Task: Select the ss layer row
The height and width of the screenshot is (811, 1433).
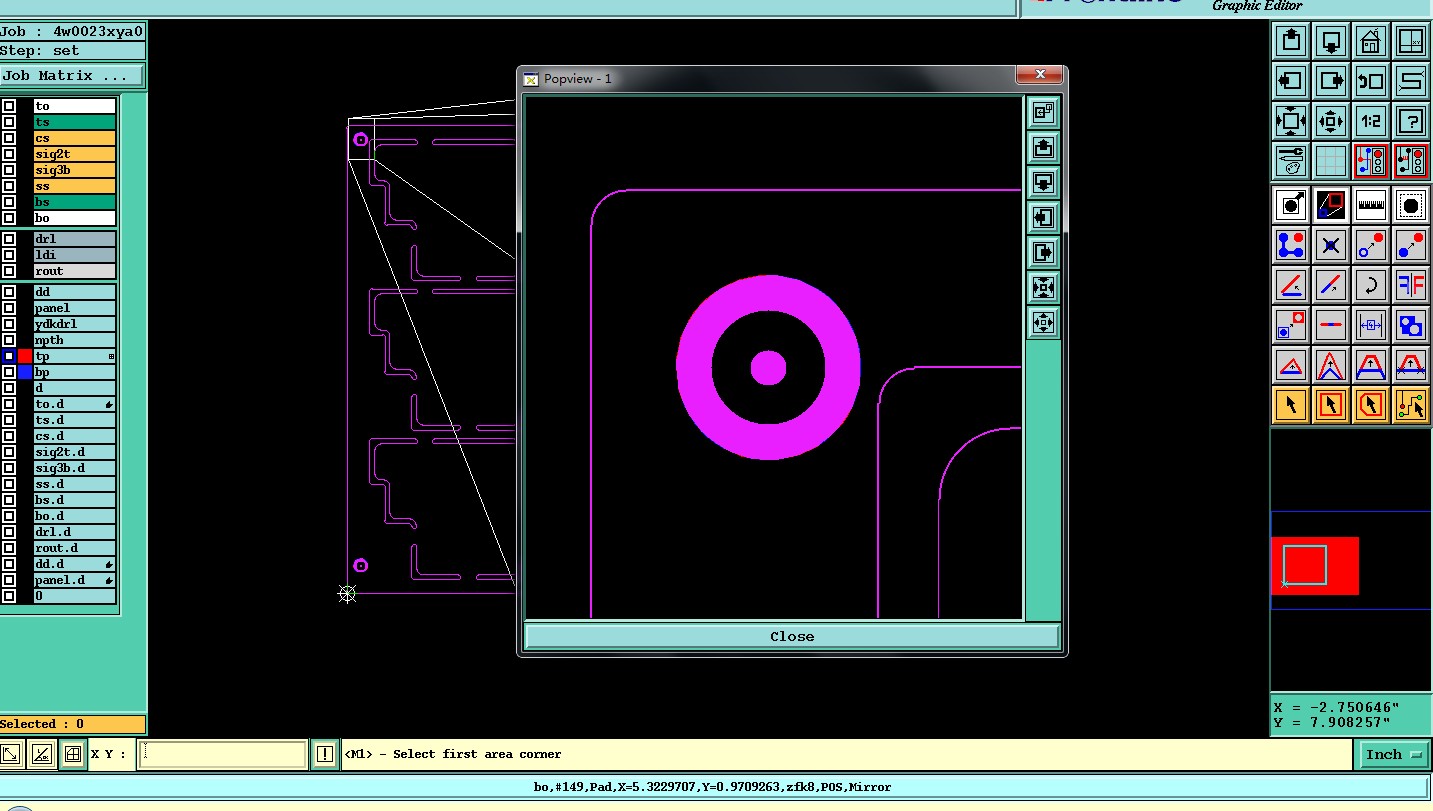Action: (74, 186)
